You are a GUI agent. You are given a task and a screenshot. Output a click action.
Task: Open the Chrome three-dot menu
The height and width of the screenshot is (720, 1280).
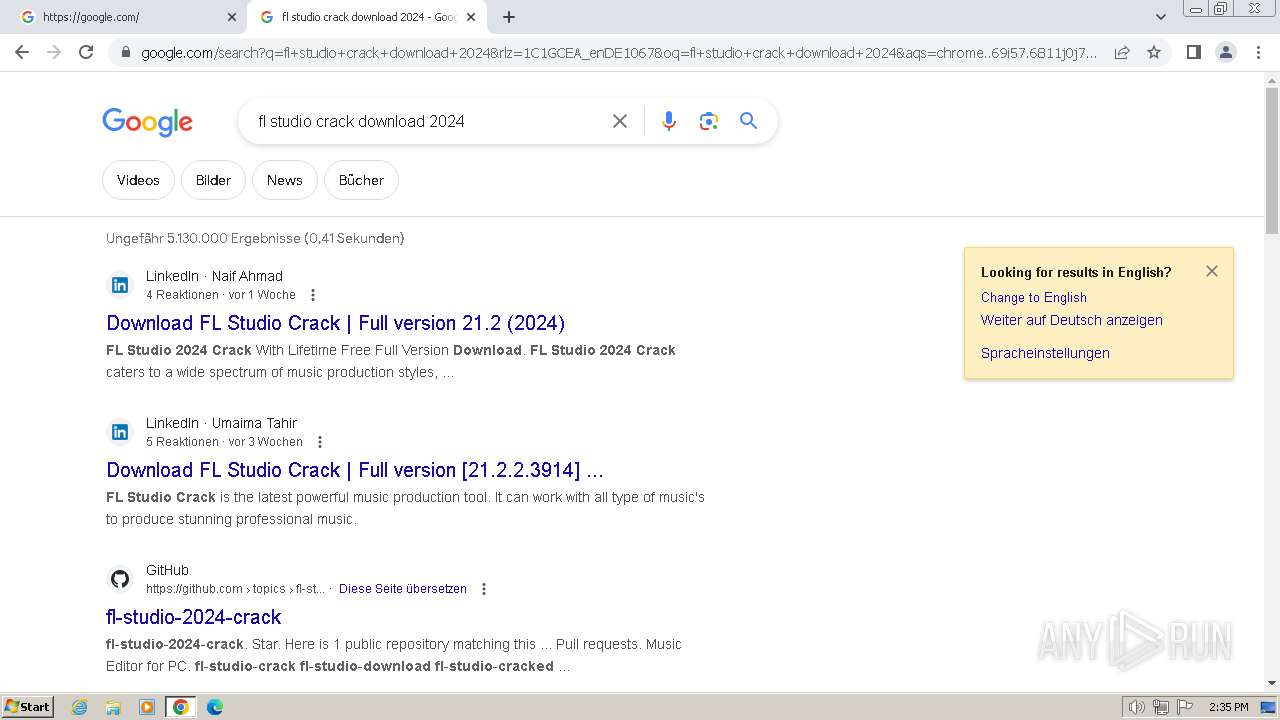pos(1258,53)
